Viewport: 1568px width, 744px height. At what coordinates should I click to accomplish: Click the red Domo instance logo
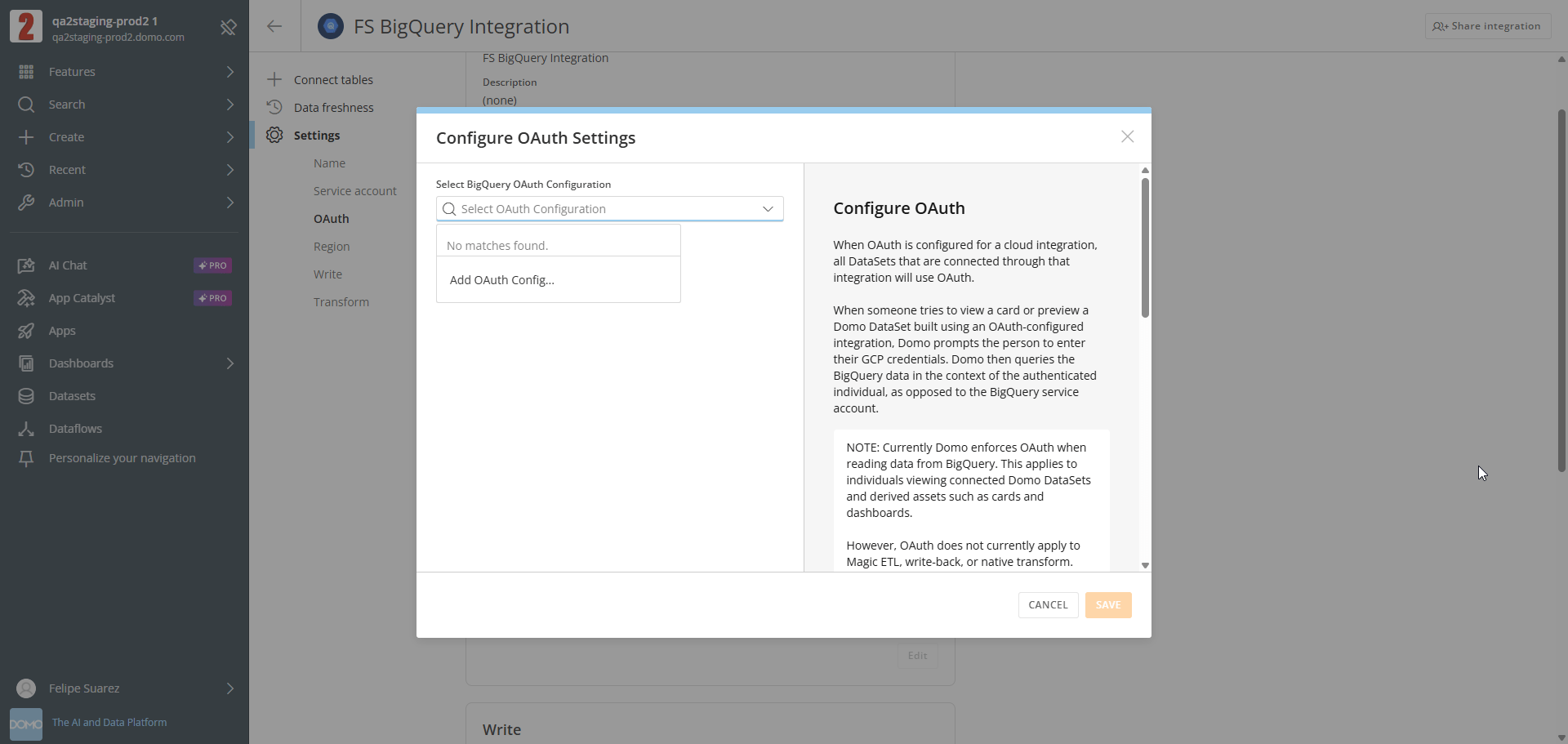coord(26,26)
